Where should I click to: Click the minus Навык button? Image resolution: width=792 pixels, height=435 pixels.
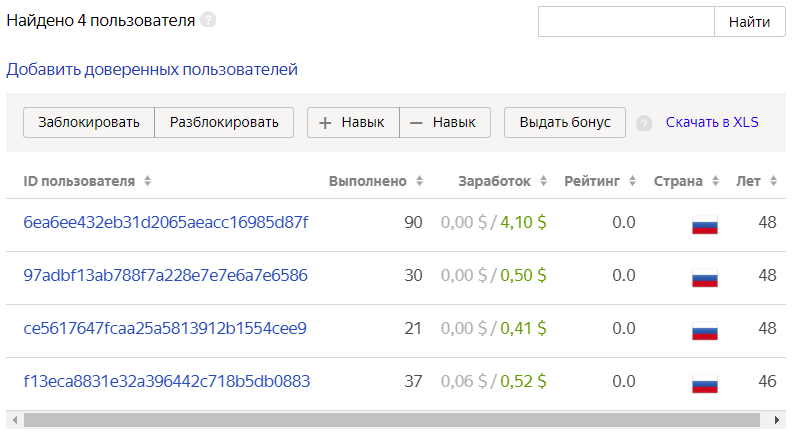click(445, 122)
